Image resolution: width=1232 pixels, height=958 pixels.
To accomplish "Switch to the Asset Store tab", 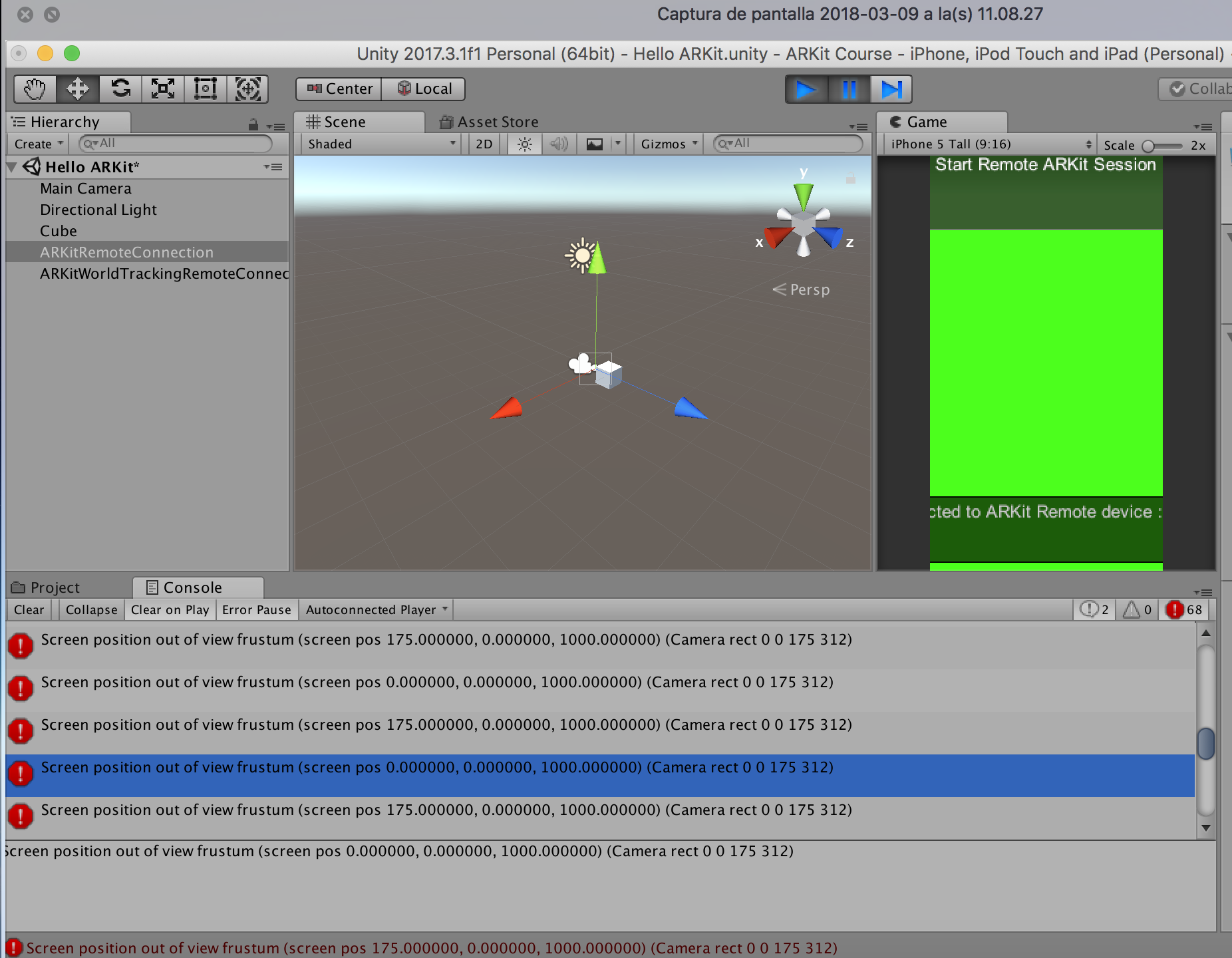I will 490,122.
